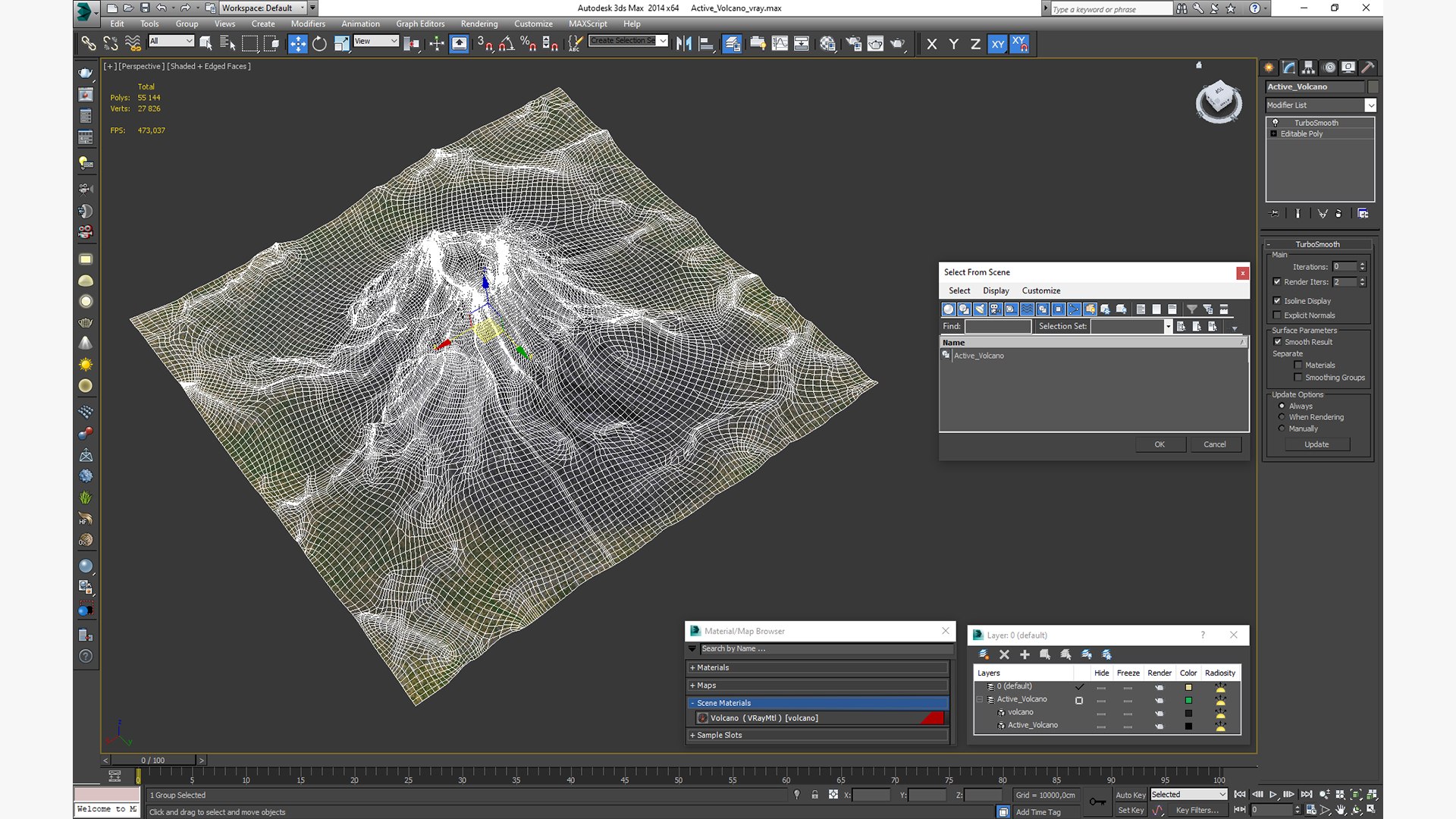This screenshot has width=1456, height=819.
Task: Click the green color swatch of Active_Volcano layer
Action: pos(1188,701)
